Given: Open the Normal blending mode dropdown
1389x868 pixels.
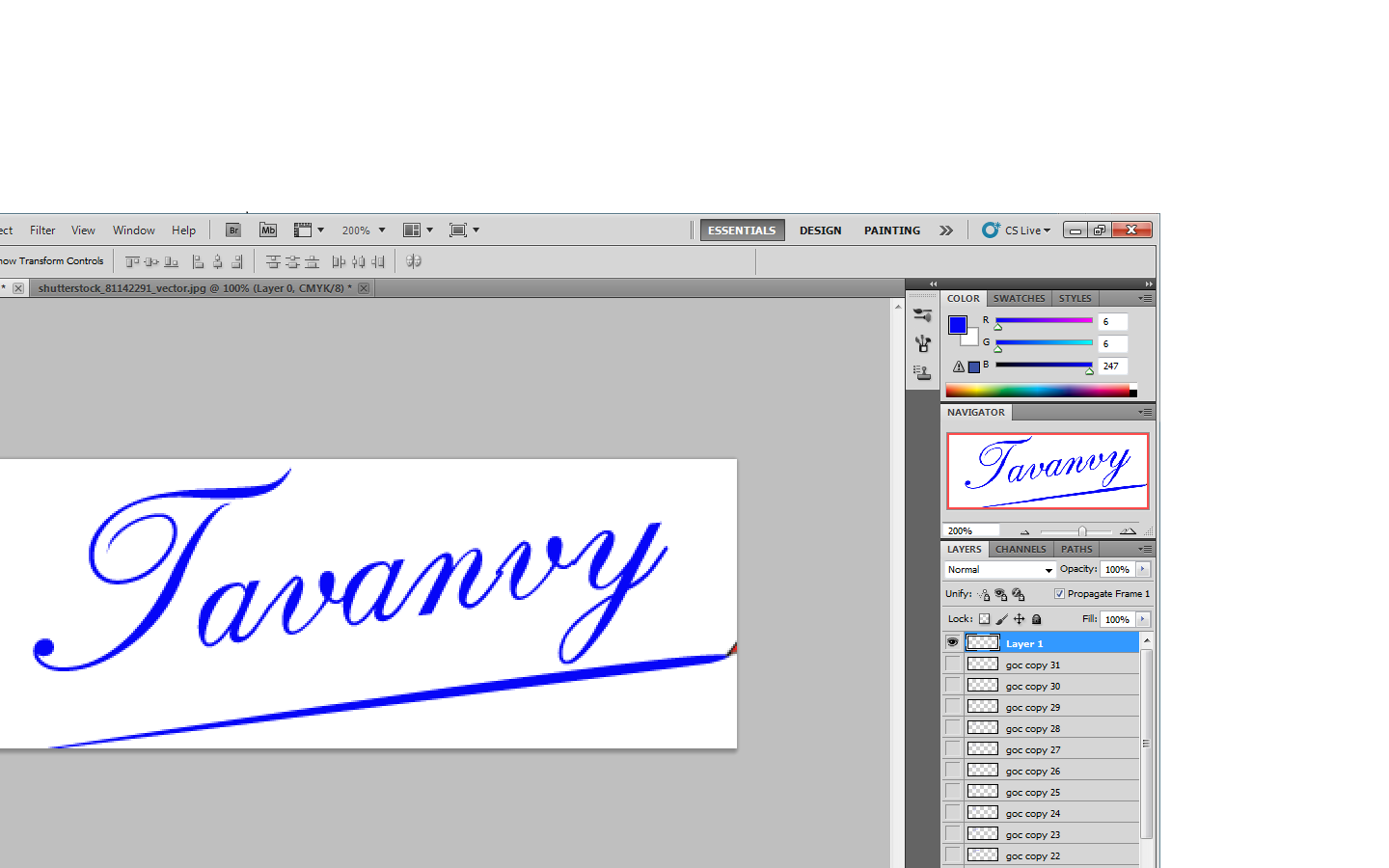Looking at the screenshot, I should pyautogui.click(x=999, y=570).
